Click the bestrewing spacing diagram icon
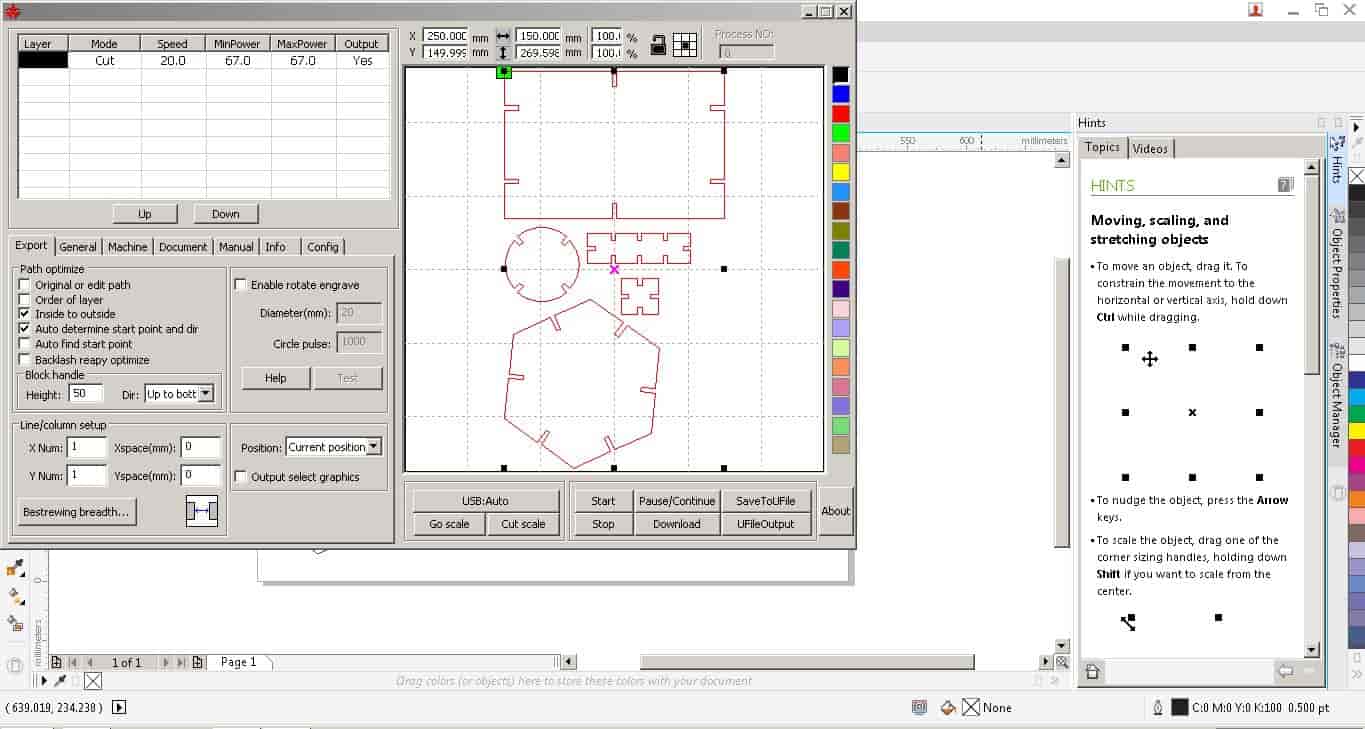1365x729 pixels. [202, 512]
